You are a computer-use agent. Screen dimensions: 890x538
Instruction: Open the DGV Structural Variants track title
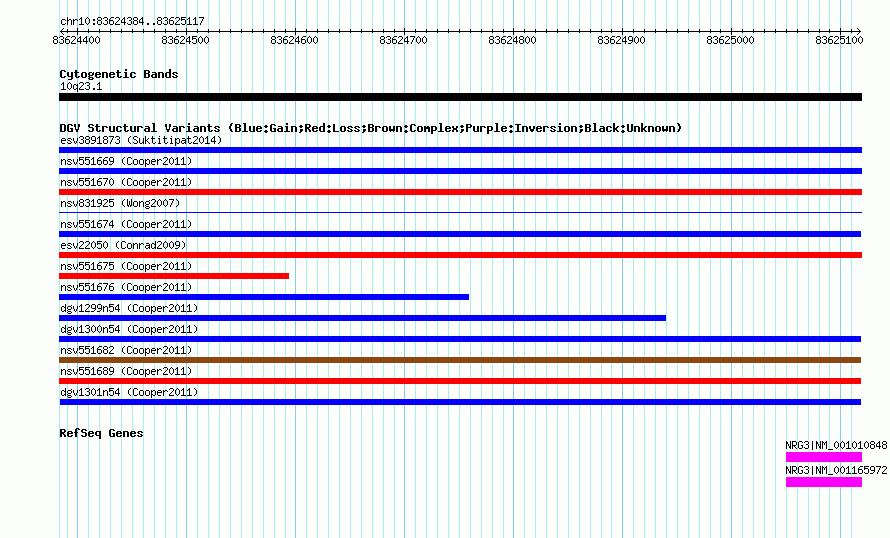[371, 128]
